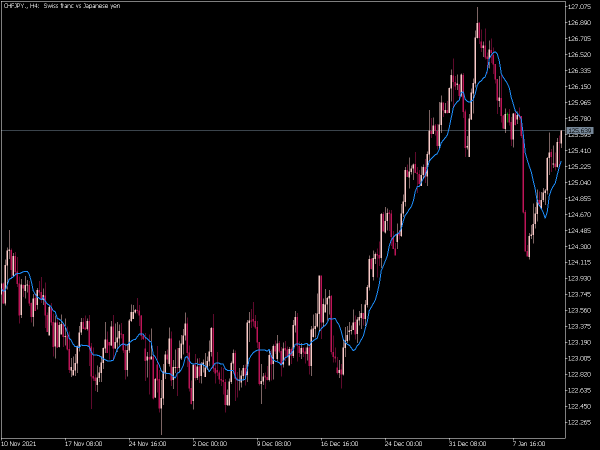The image size is (600, 450).
Task: Click the 24 Dec 00:00 time label
Action: pyautogui.click(x=403, y=444)
